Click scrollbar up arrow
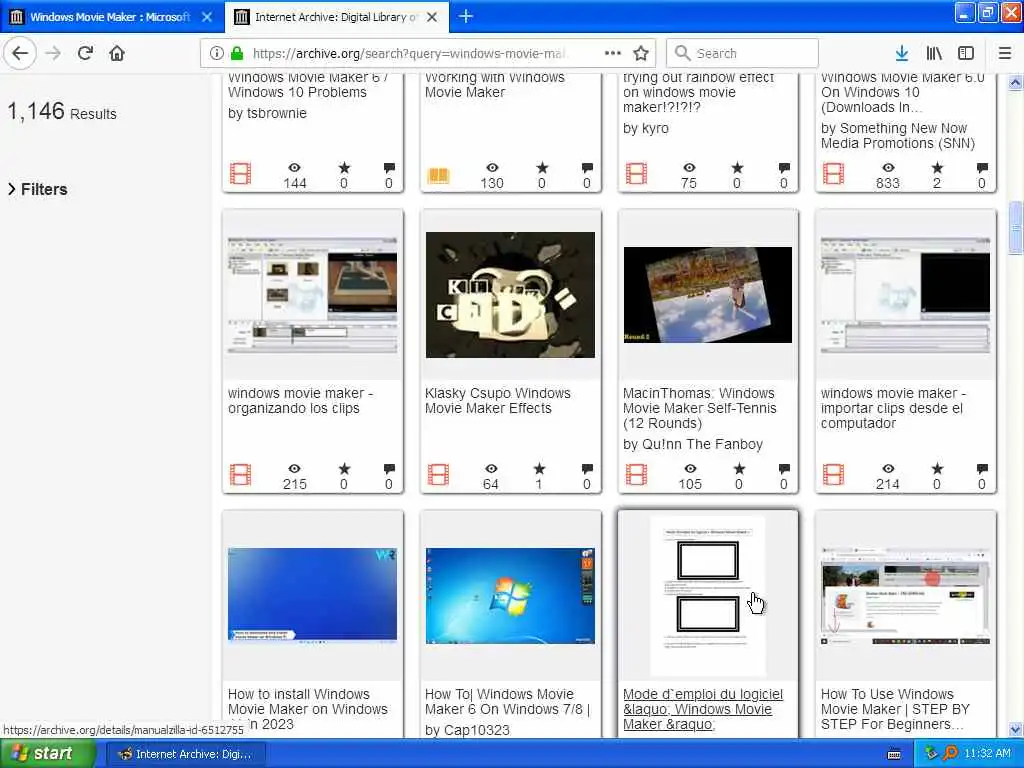 click(1016, 82)
